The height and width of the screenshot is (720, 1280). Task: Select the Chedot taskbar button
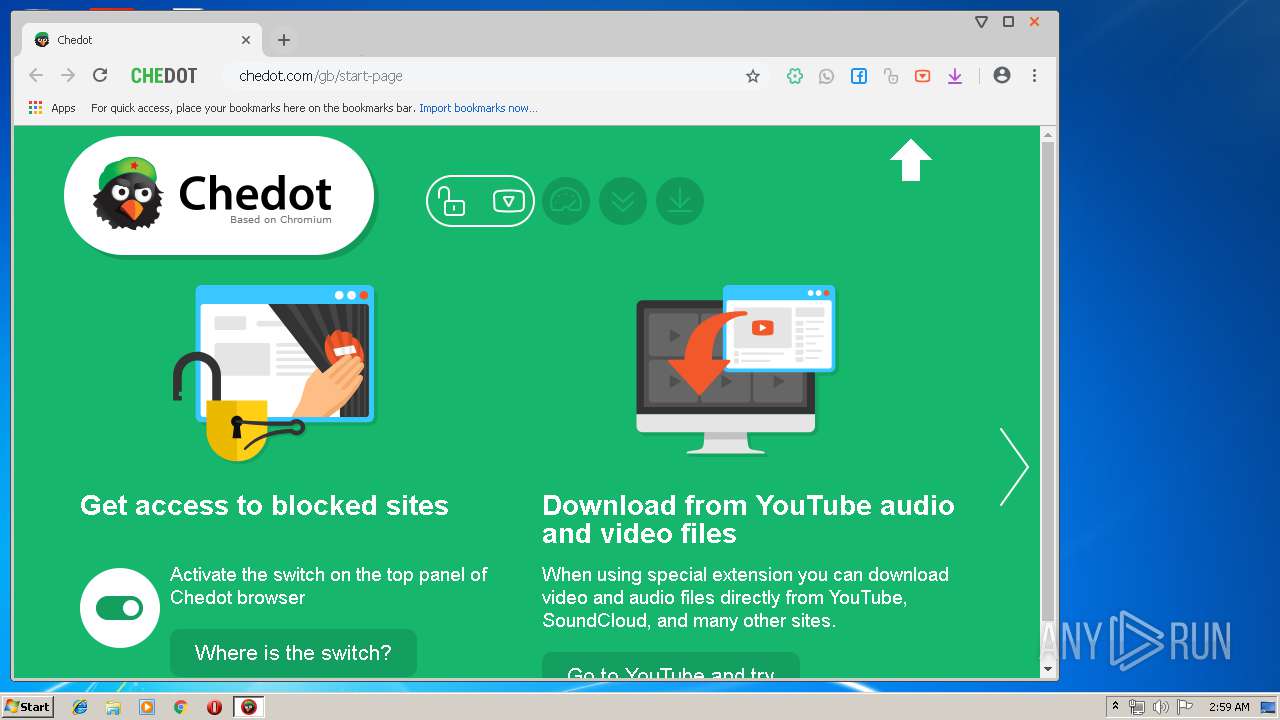pos(249,707)
